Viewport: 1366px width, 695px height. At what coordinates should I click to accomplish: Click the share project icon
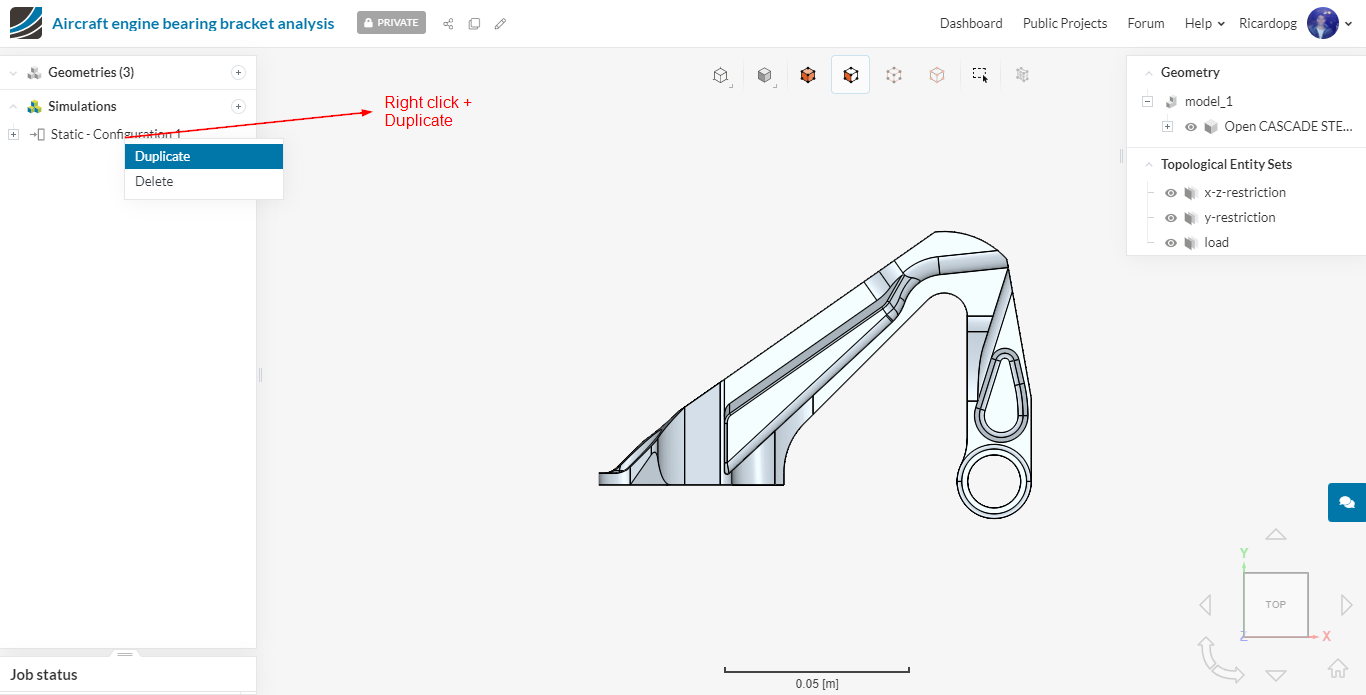448,23
